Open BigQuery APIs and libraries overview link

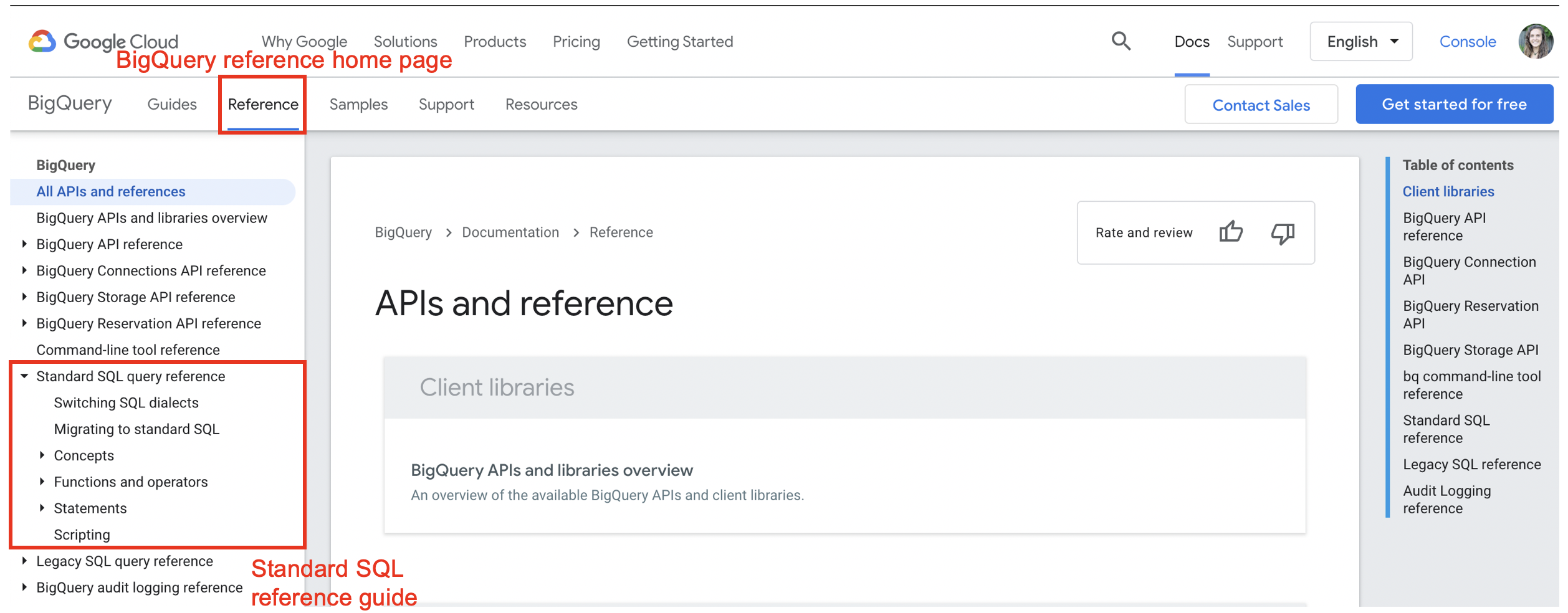551,470
